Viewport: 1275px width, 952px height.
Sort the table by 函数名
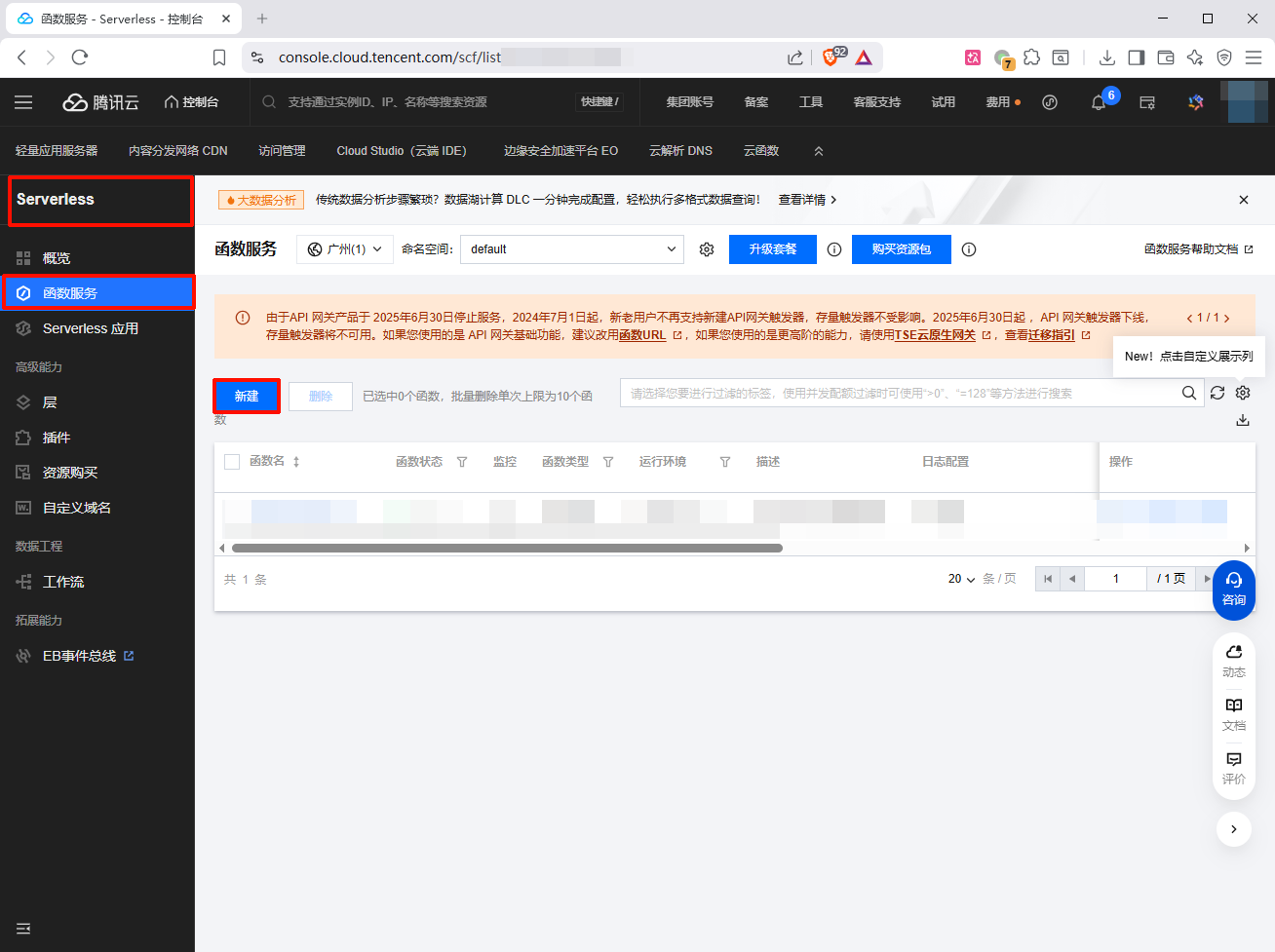pos(296,462)
